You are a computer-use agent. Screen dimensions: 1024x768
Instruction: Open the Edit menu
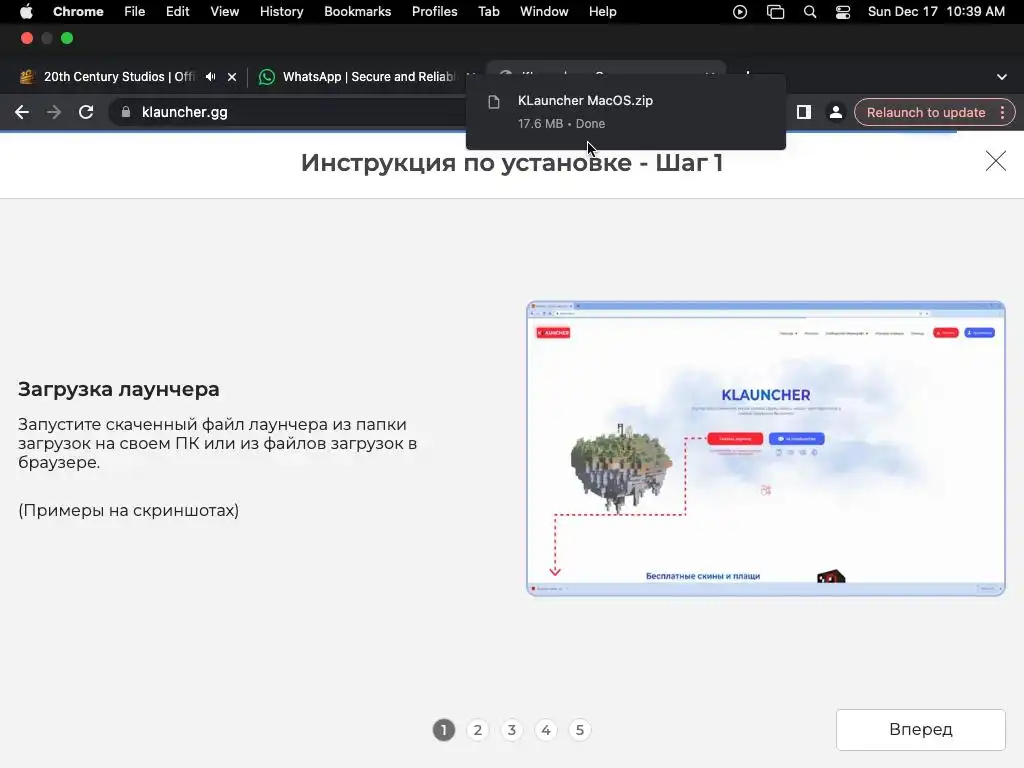tap(177, 12)
